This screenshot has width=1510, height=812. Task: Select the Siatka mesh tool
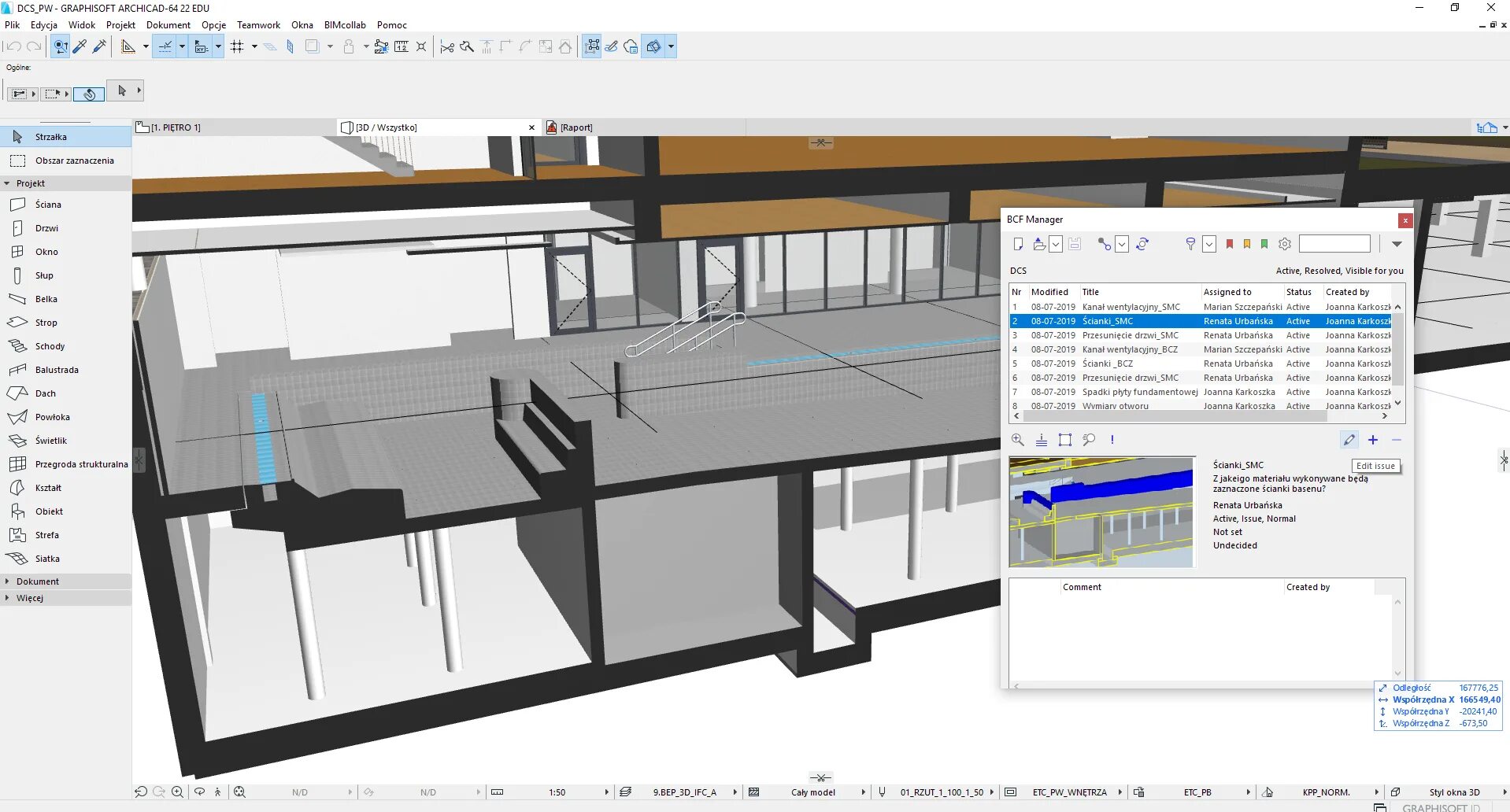tap(65, 559)
